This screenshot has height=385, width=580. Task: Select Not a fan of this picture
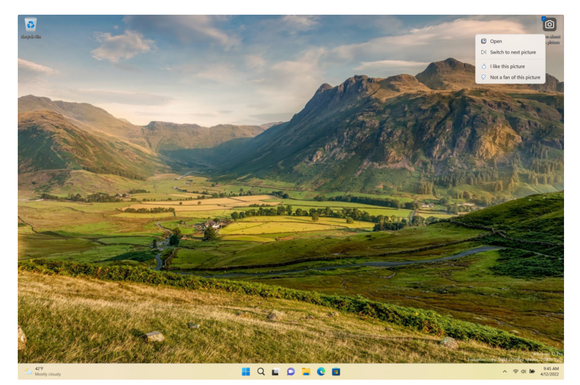click(x=510, y=77)
